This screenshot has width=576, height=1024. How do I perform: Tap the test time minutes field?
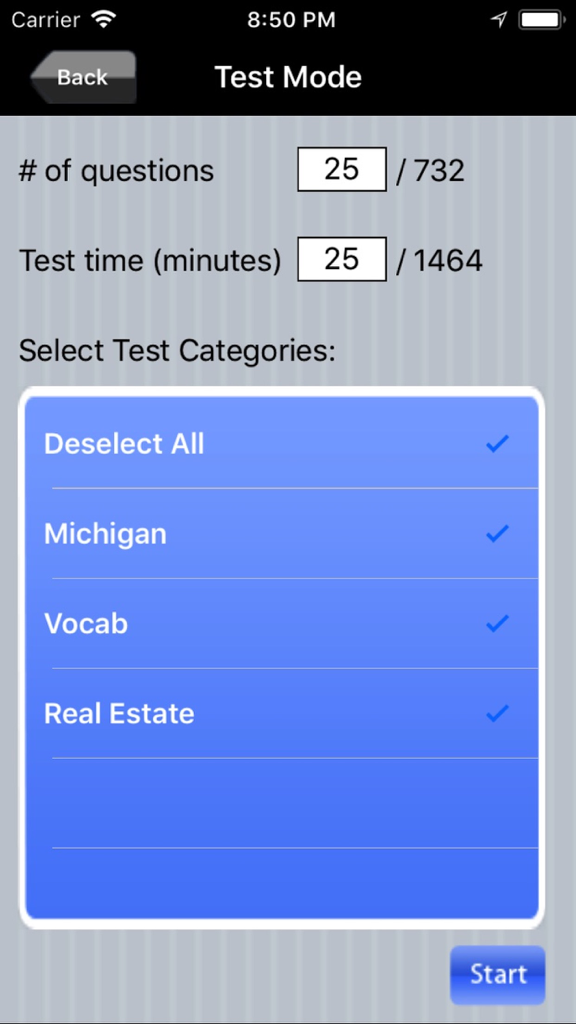pyautogui.click(x=342, y=259)
